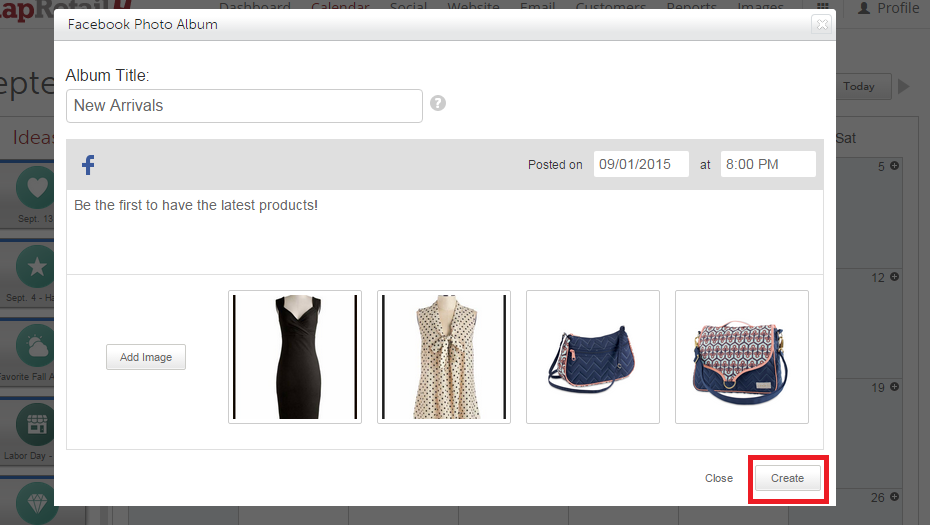Select the patterned flap bag thumbnail

click(741, 357)
